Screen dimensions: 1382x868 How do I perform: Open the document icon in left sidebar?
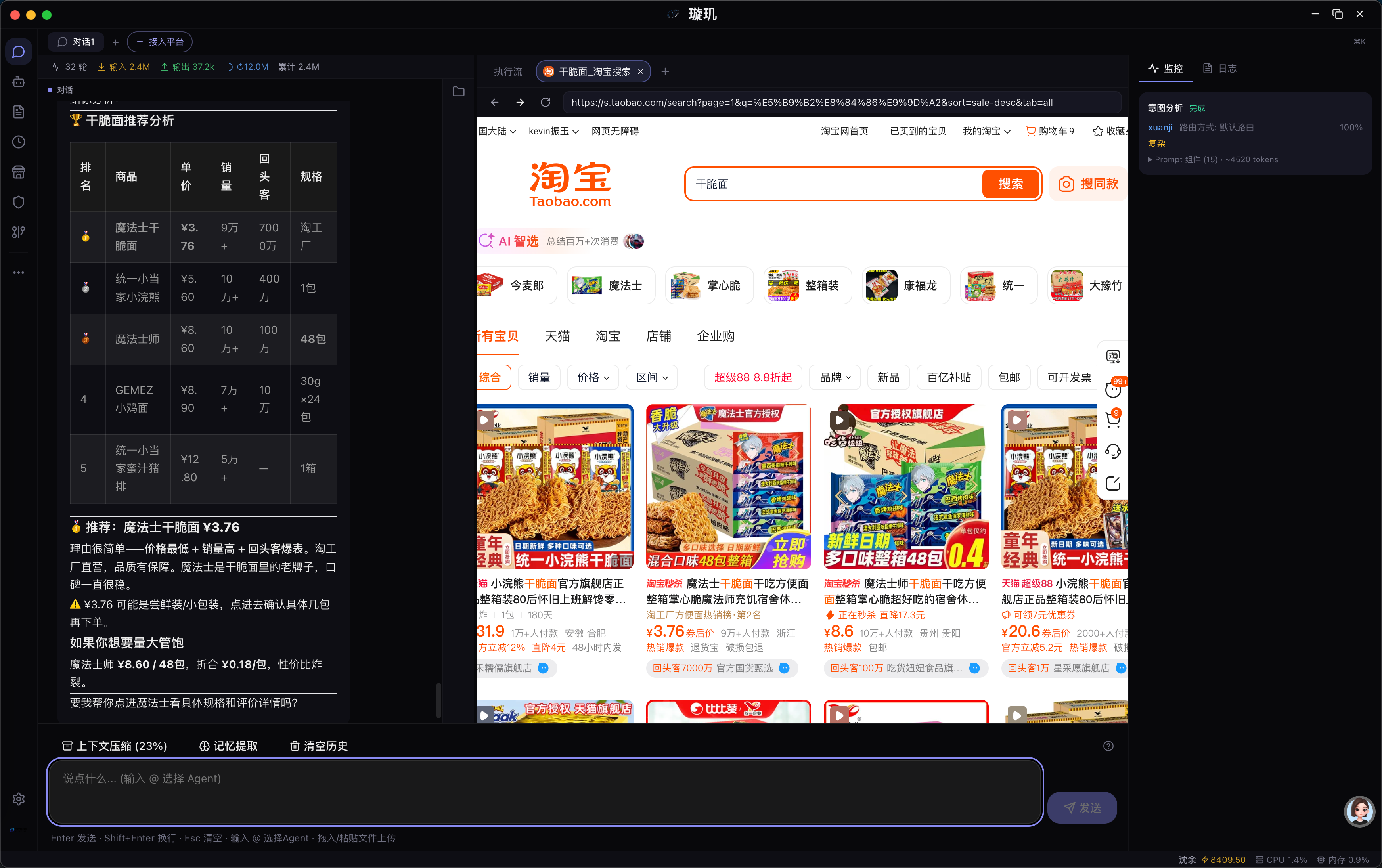(x=18, y=112)
